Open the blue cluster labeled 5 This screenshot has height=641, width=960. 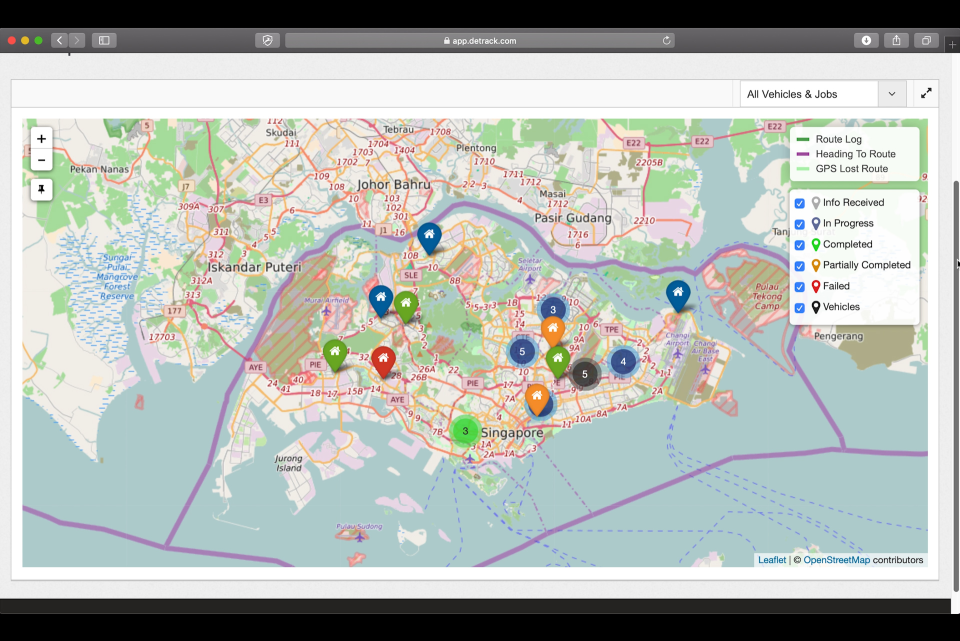pyautogui.click(x=522, y=351)
